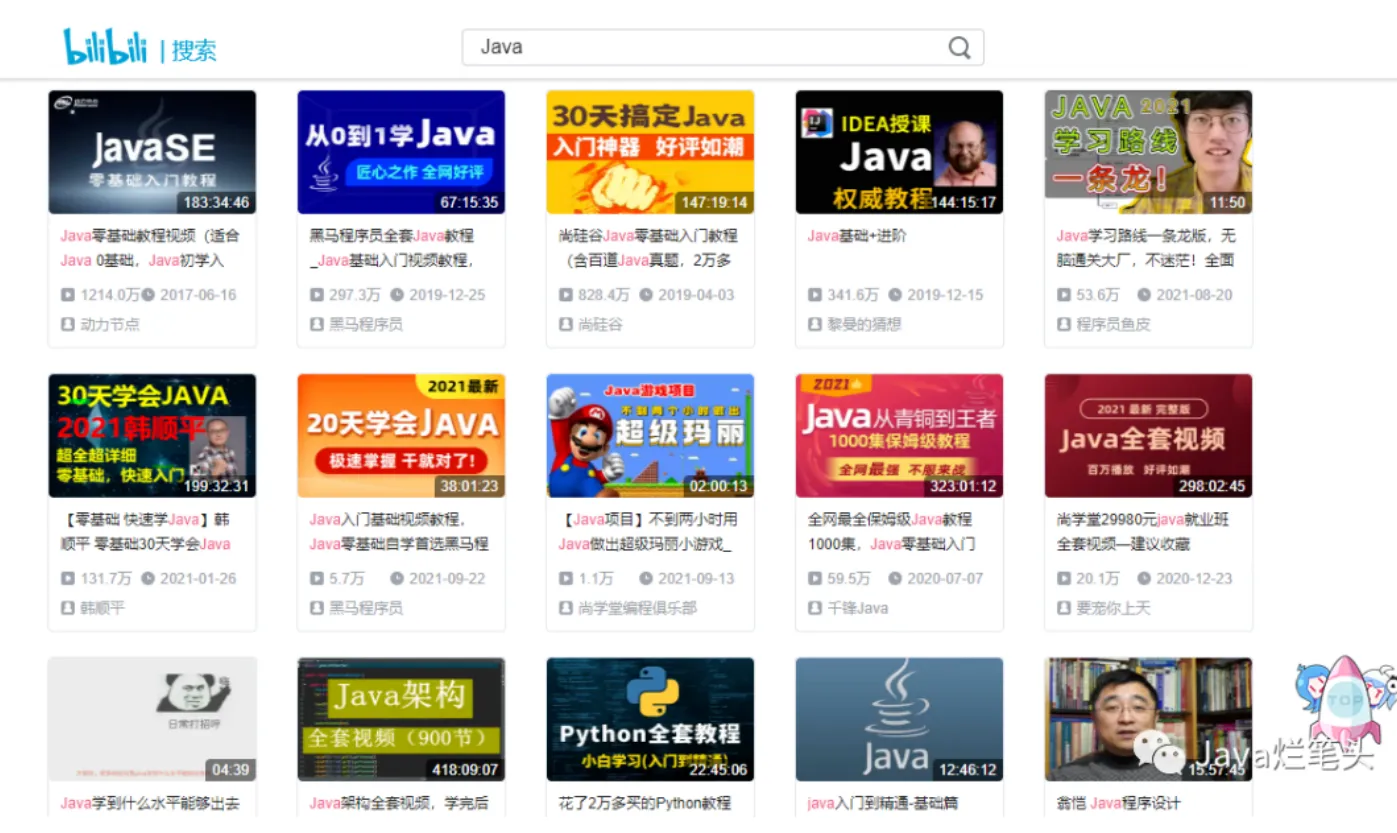1397x833 pixels.
Task: Click the 323:01:12 duration badge
Action: (963, 487)
